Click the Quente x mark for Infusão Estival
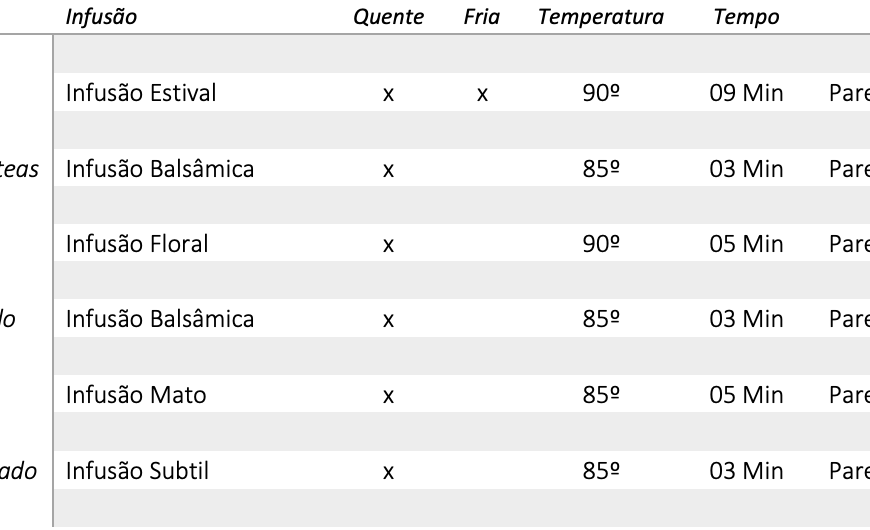Viewport: 870px width, 530px height. [388, 95]
